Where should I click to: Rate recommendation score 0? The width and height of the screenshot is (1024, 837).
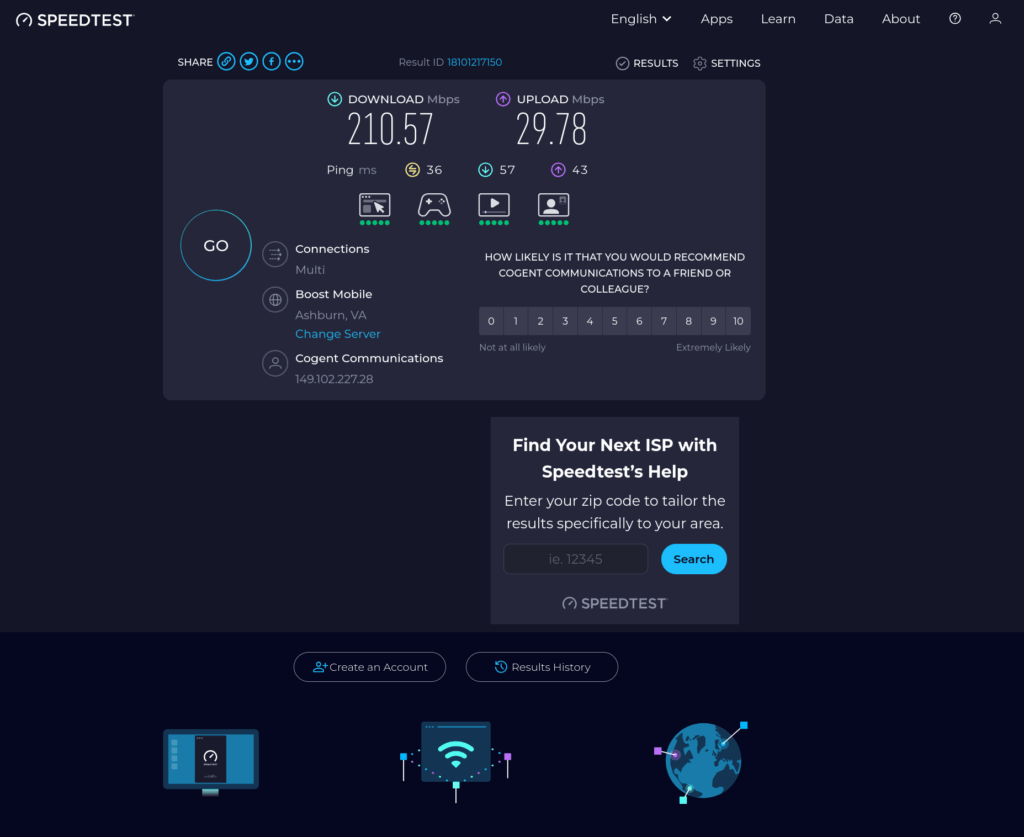[491, 321]
